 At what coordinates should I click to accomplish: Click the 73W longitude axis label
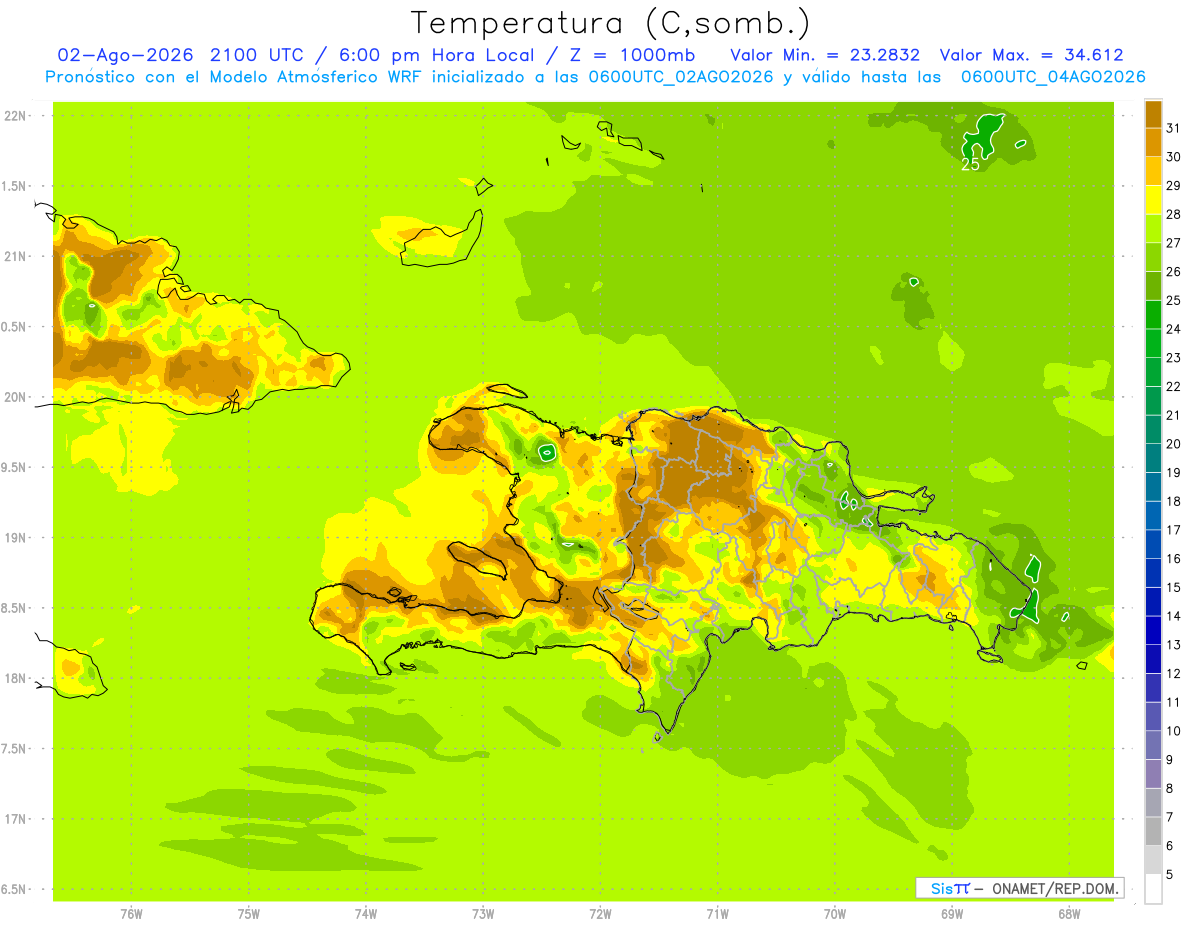(x=483, y=914)
